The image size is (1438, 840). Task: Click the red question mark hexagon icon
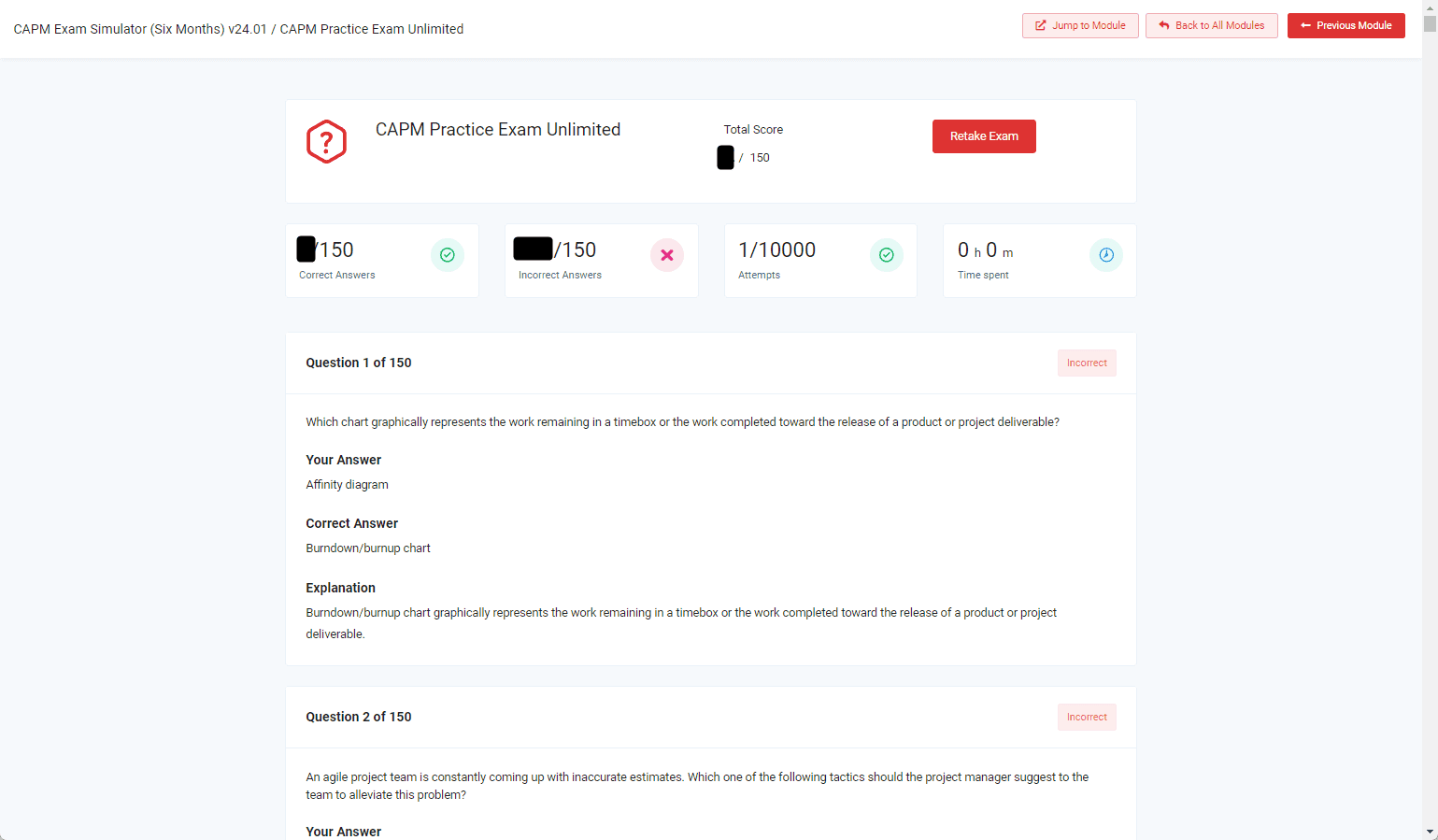326,142
